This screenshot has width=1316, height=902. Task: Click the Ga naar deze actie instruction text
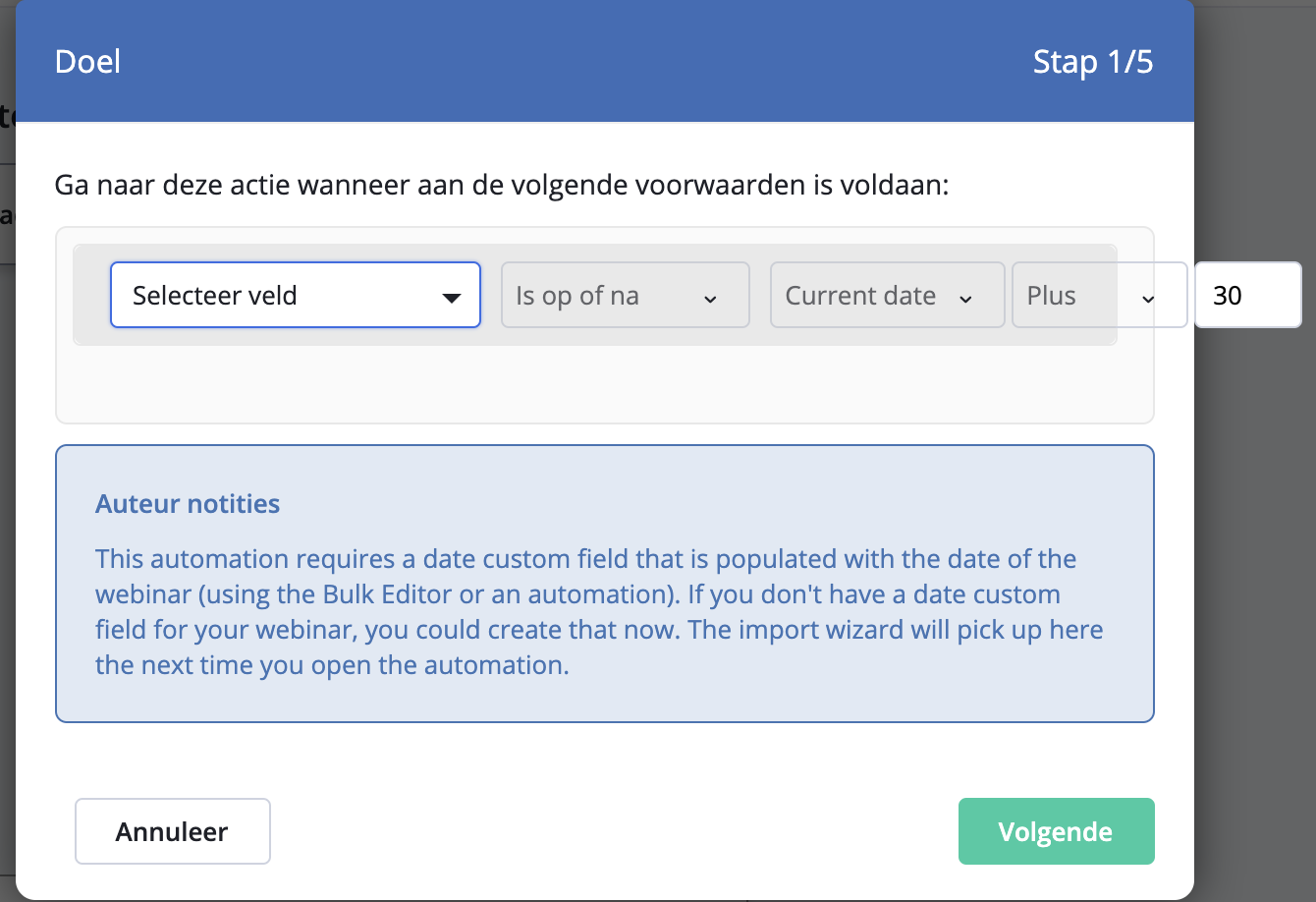[x=502, y=185]
